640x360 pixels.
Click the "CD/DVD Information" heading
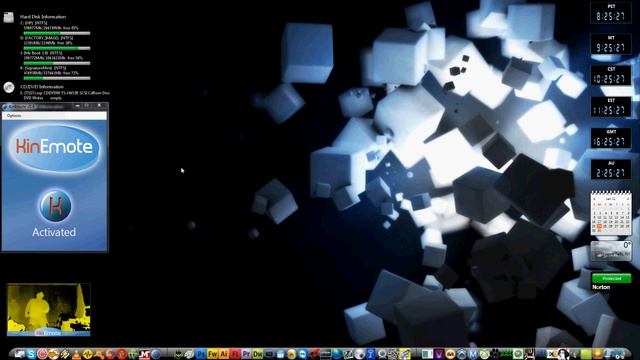[x=42, y=87]
